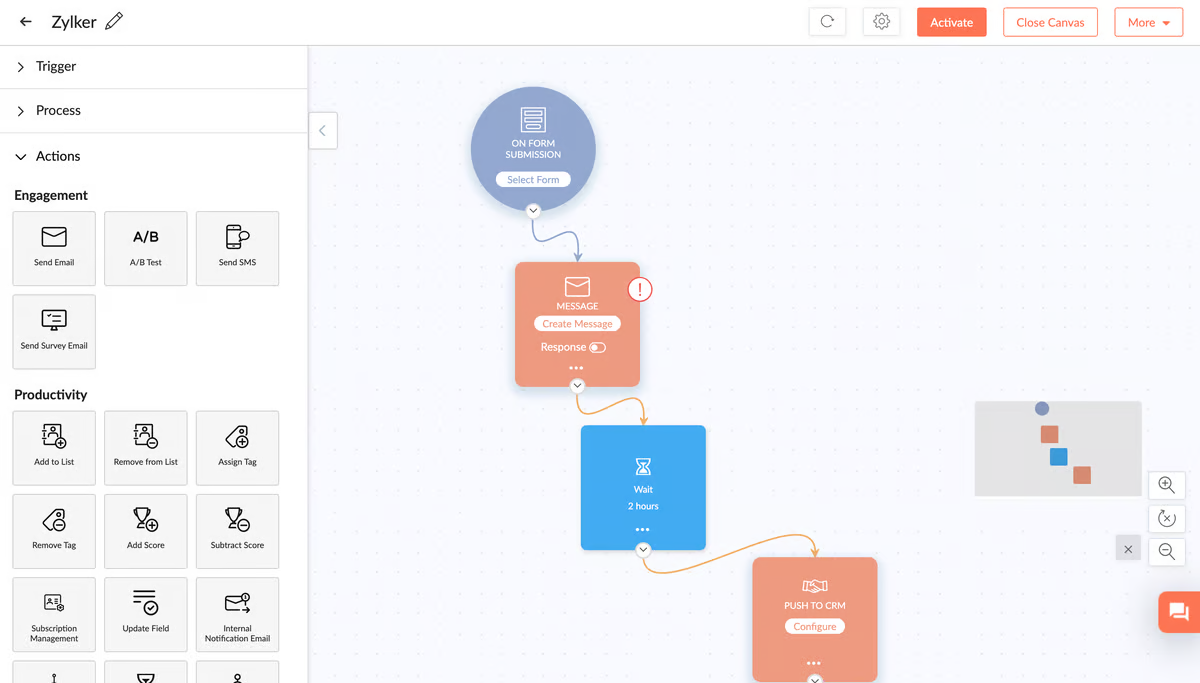Toggle the Response switch in Message
Viewport: 1200px width, 683px height.
(x=597, y=348)
